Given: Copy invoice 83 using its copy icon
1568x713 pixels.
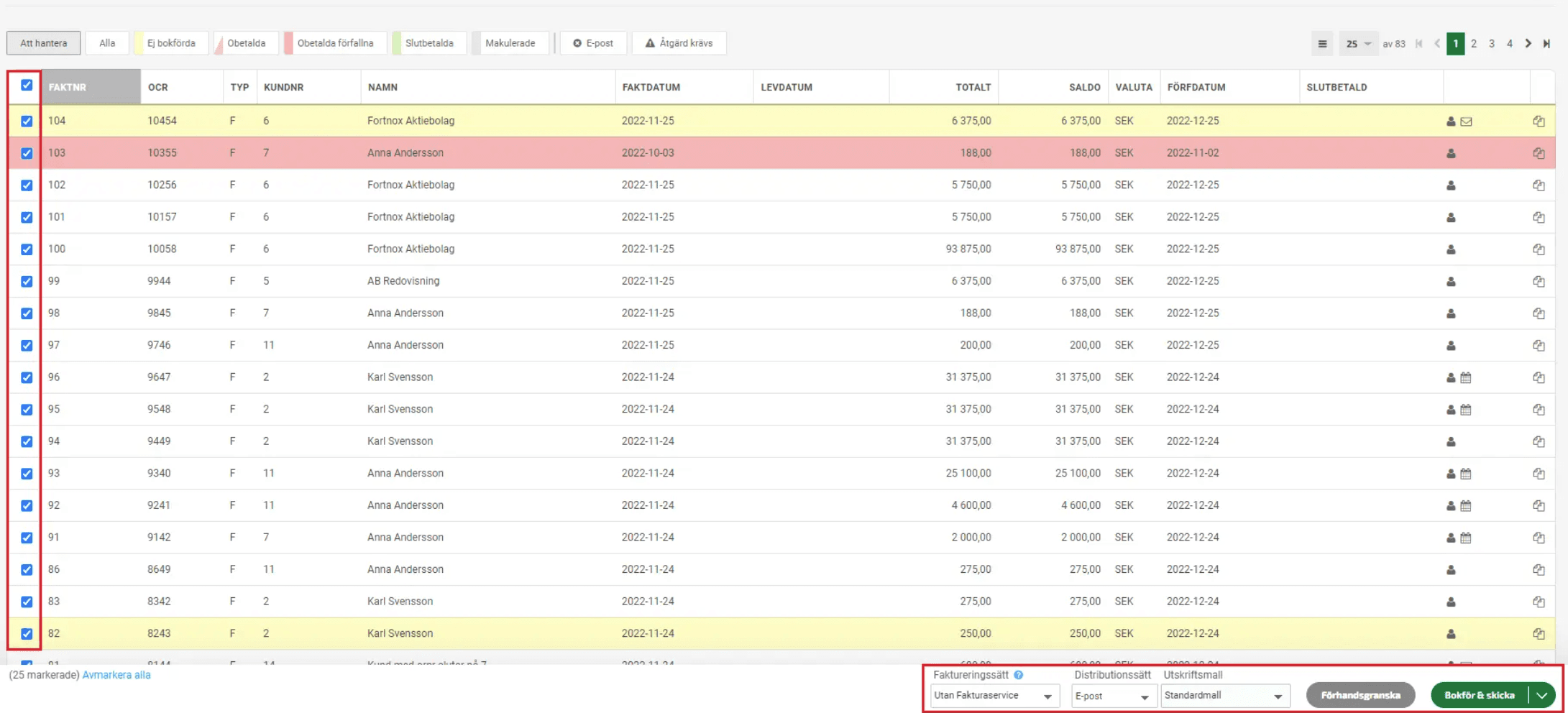Looking at the screenshot, I should (1539, 602).
